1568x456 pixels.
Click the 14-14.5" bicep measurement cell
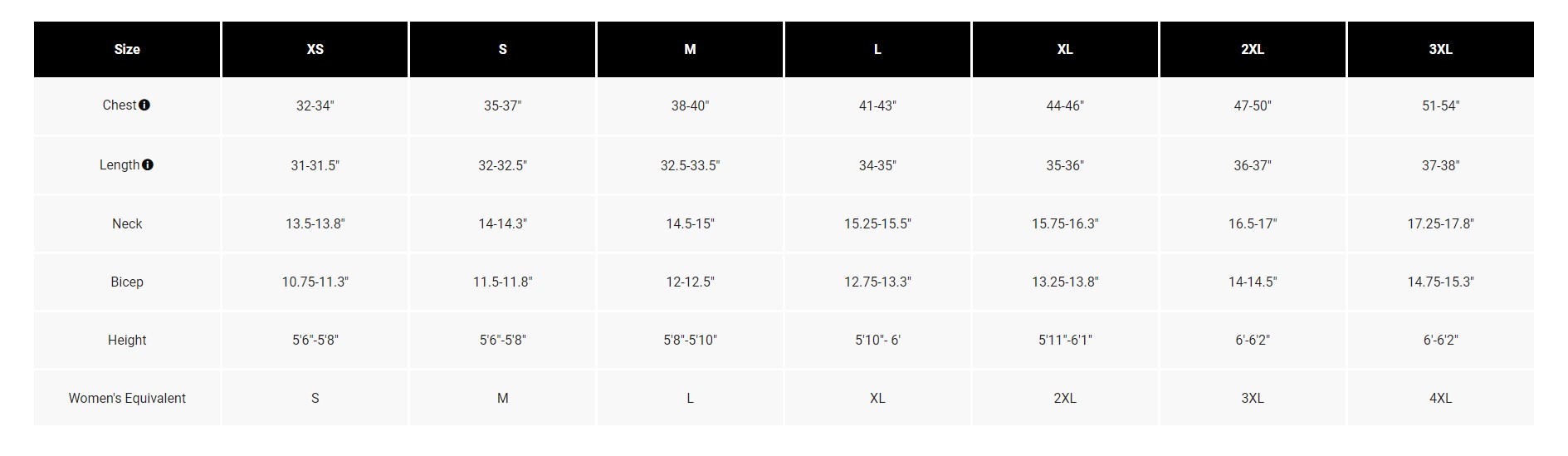[x=1253, y=282]
